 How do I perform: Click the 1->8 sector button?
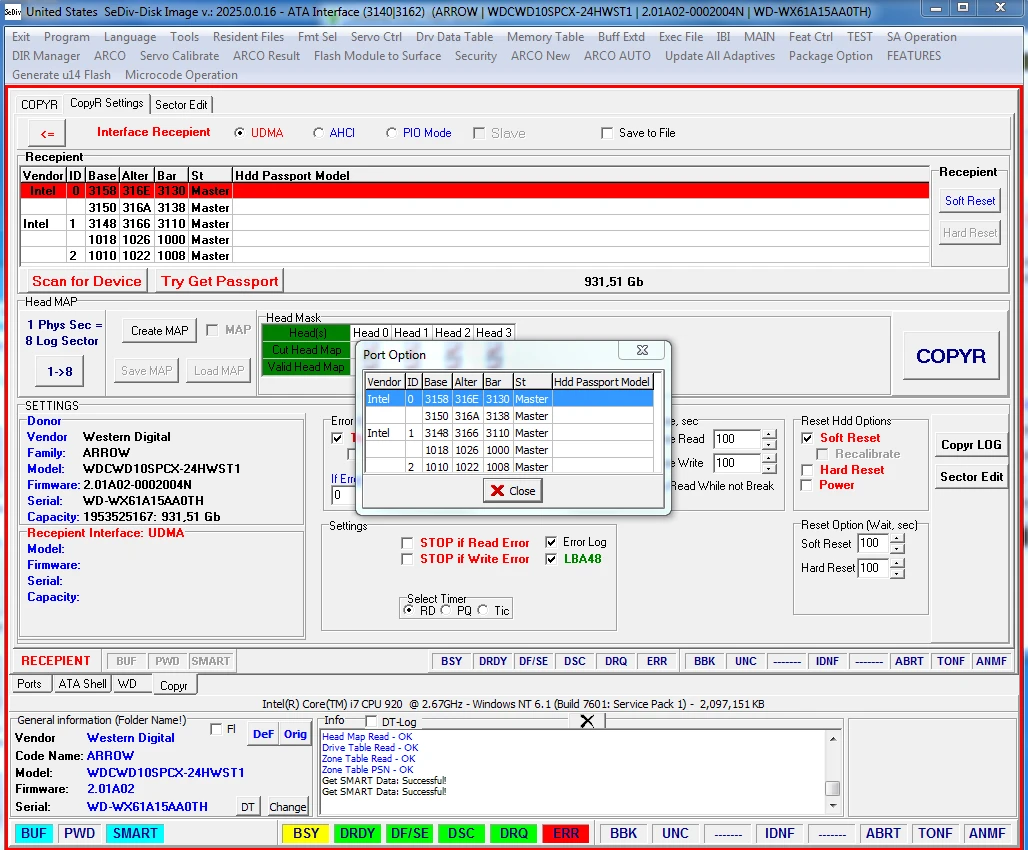(x=60, y=371)
